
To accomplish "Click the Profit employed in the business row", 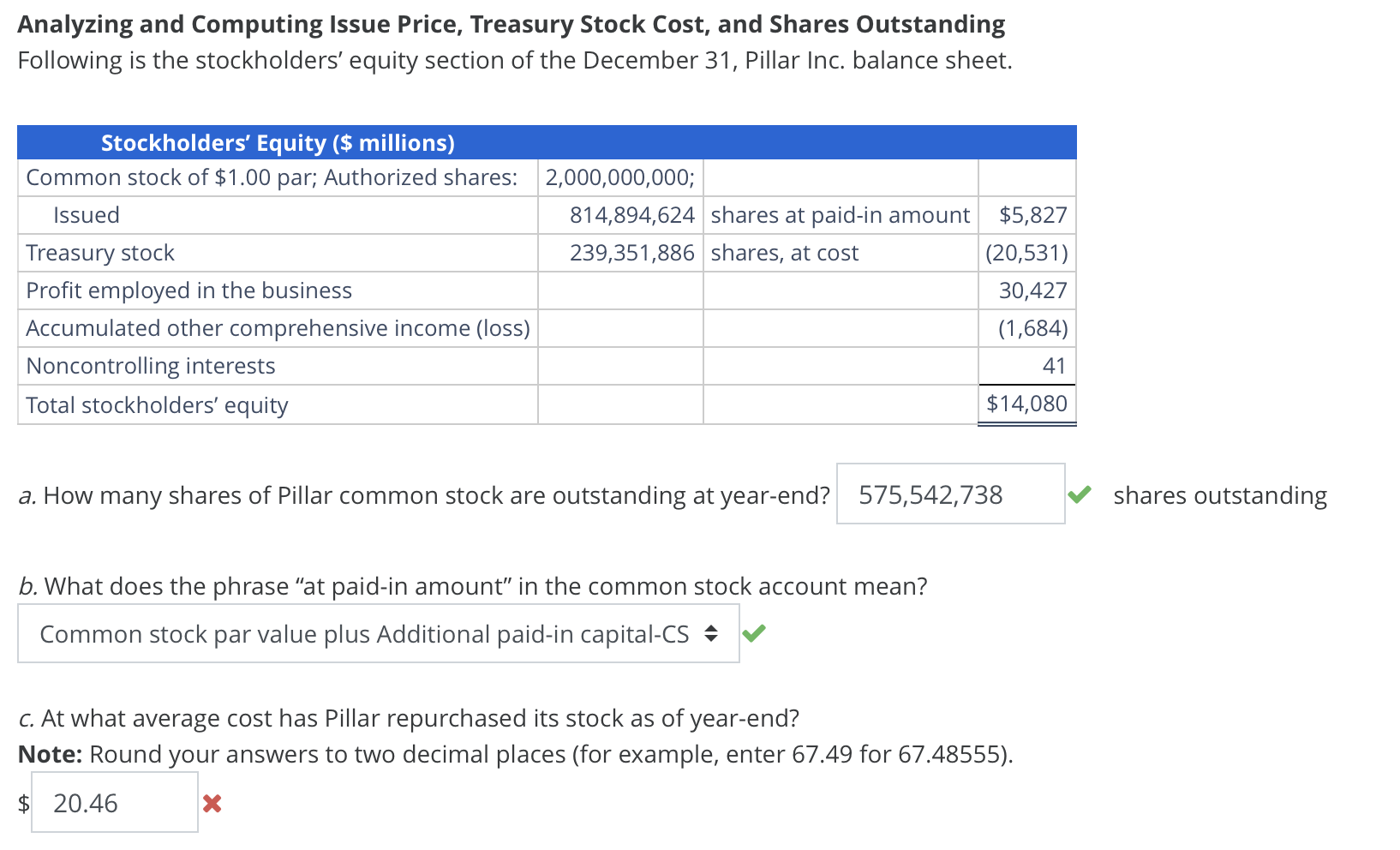I will coord(188,290).
